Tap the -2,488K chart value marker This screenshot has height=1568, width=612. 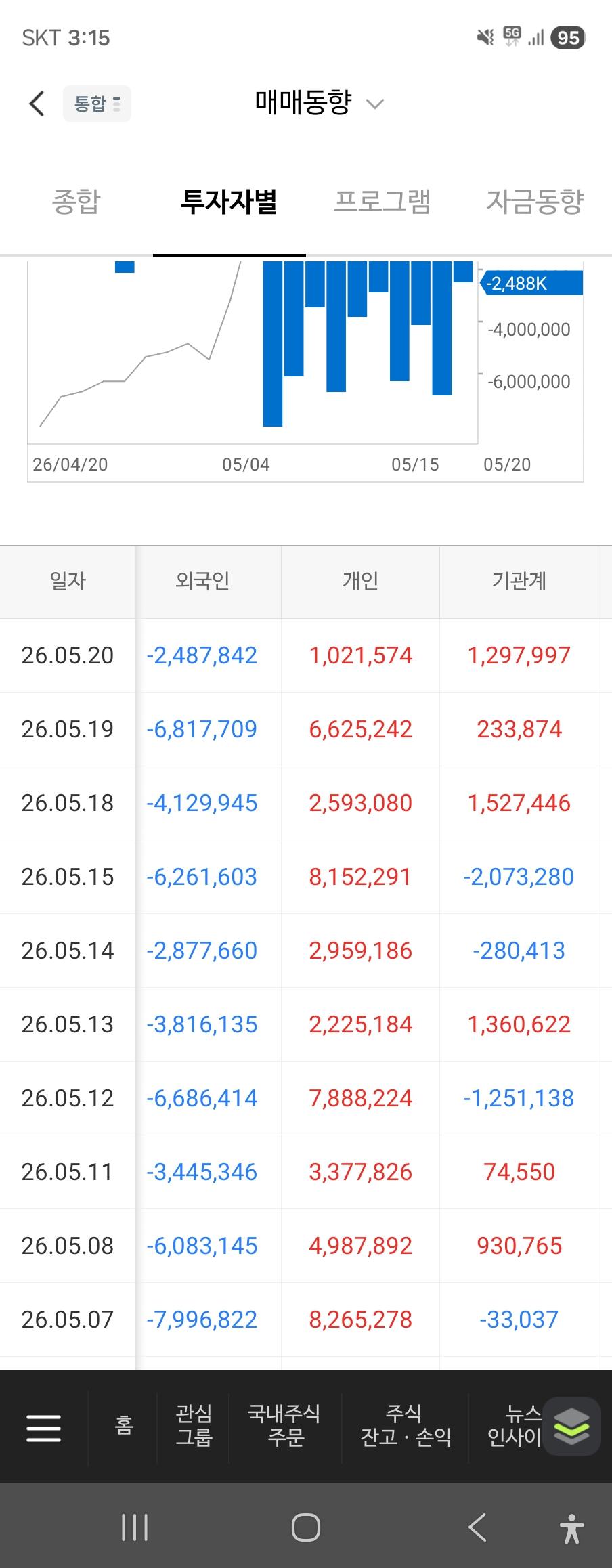(x=531, y=283)
